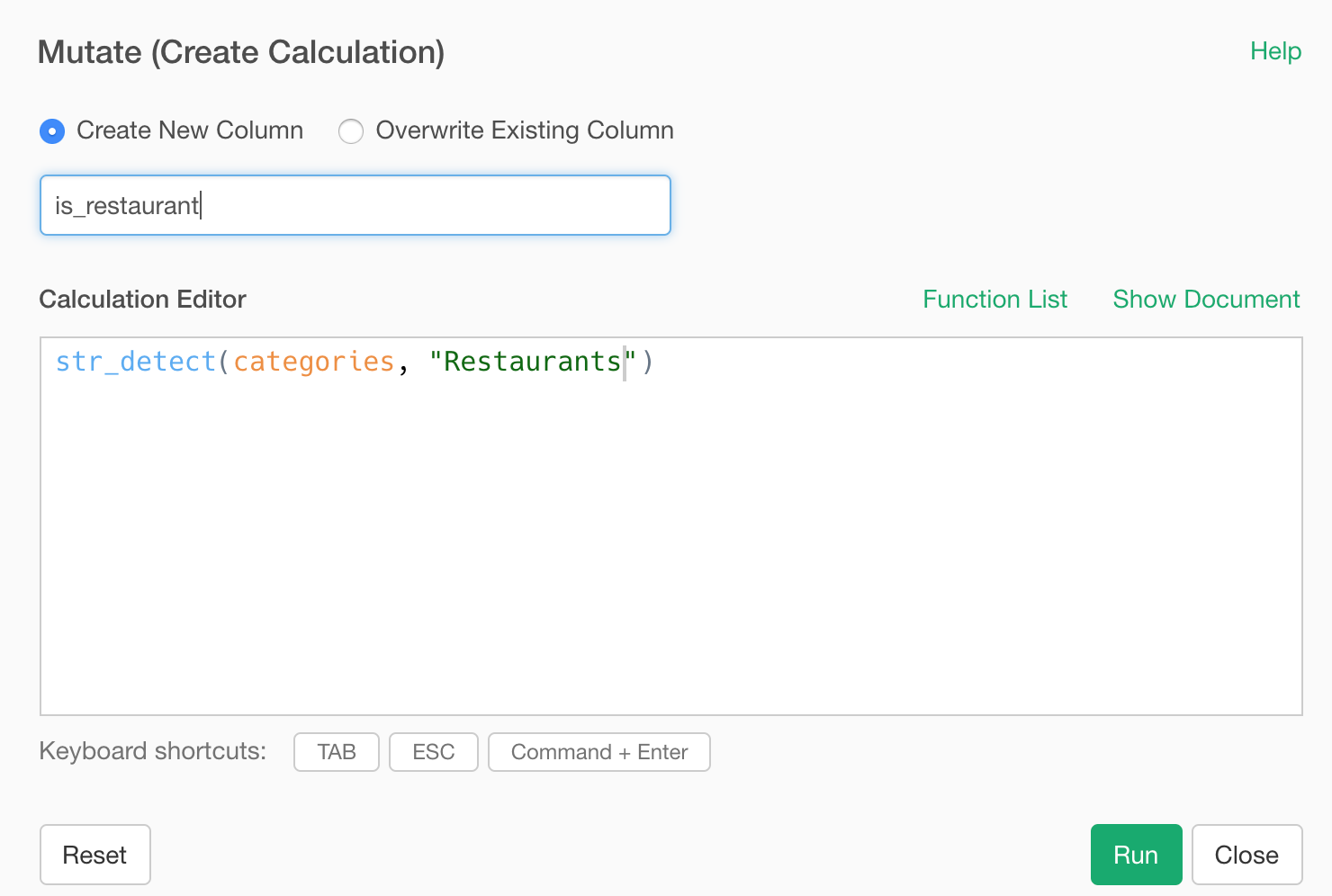Screen dimensions: 1332x896
Task: Click inside the Calculation Editor text area
Action: [x=671, y=526]
